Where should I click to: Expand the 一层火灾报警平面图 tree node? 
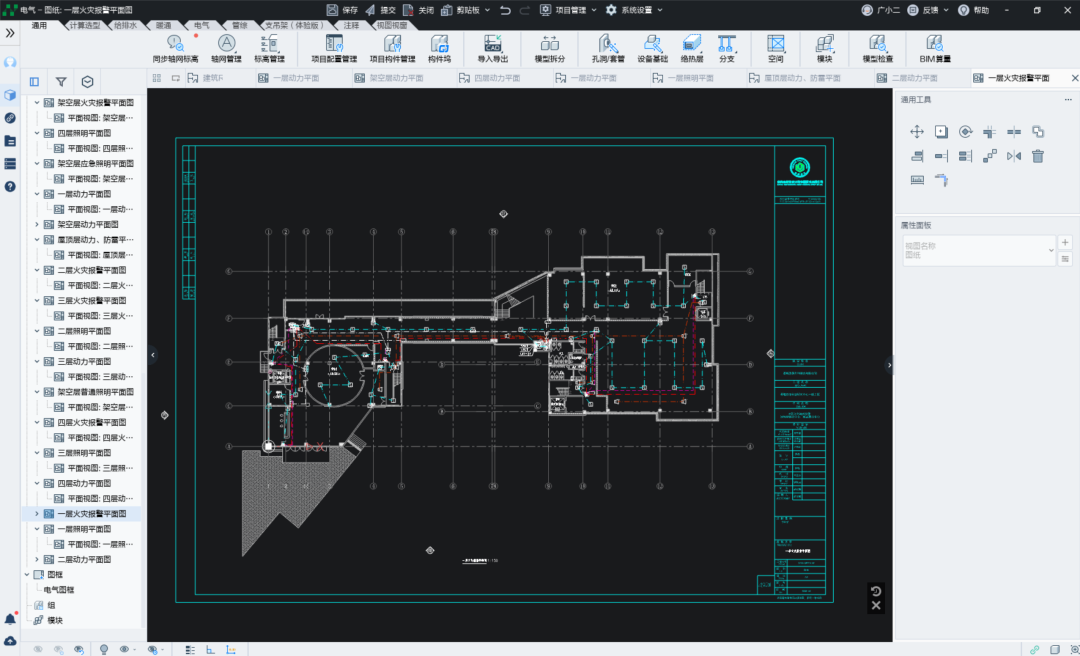click(x=37, y=514)
